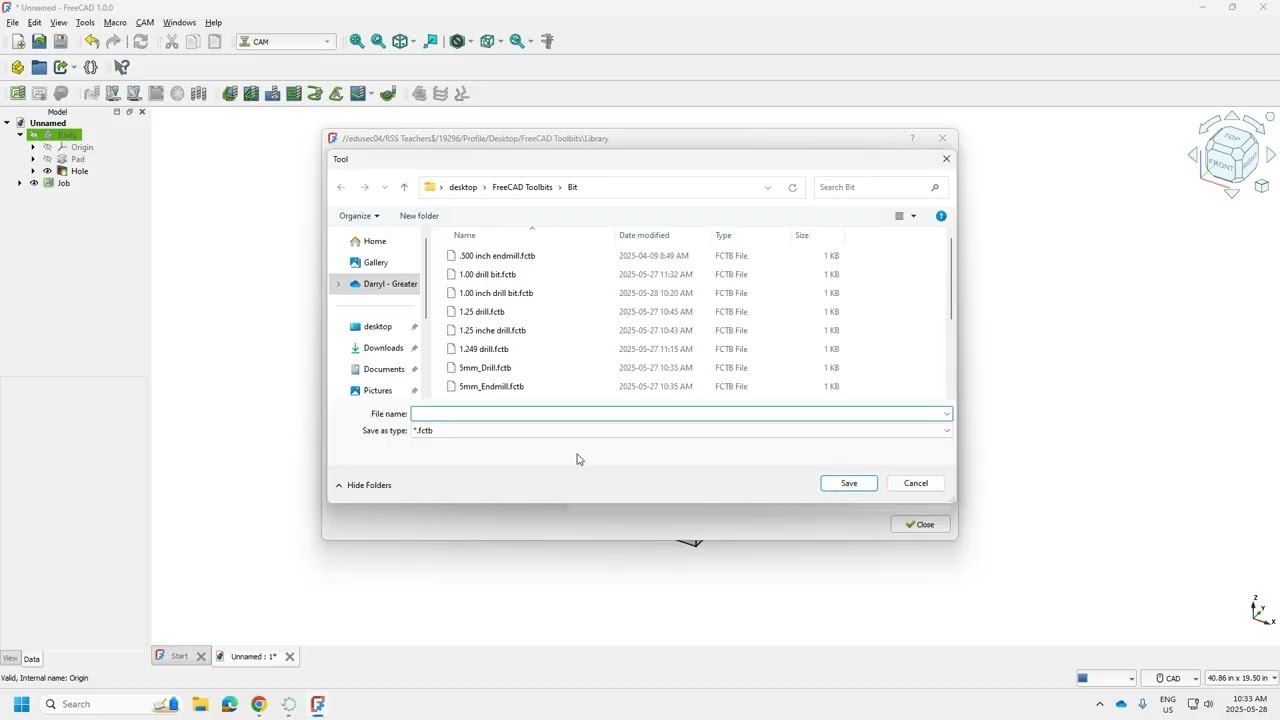The image size is (1280, 720).
Task: Open the CAM workbench selector dropdown
Action: (x=285, y=42)
